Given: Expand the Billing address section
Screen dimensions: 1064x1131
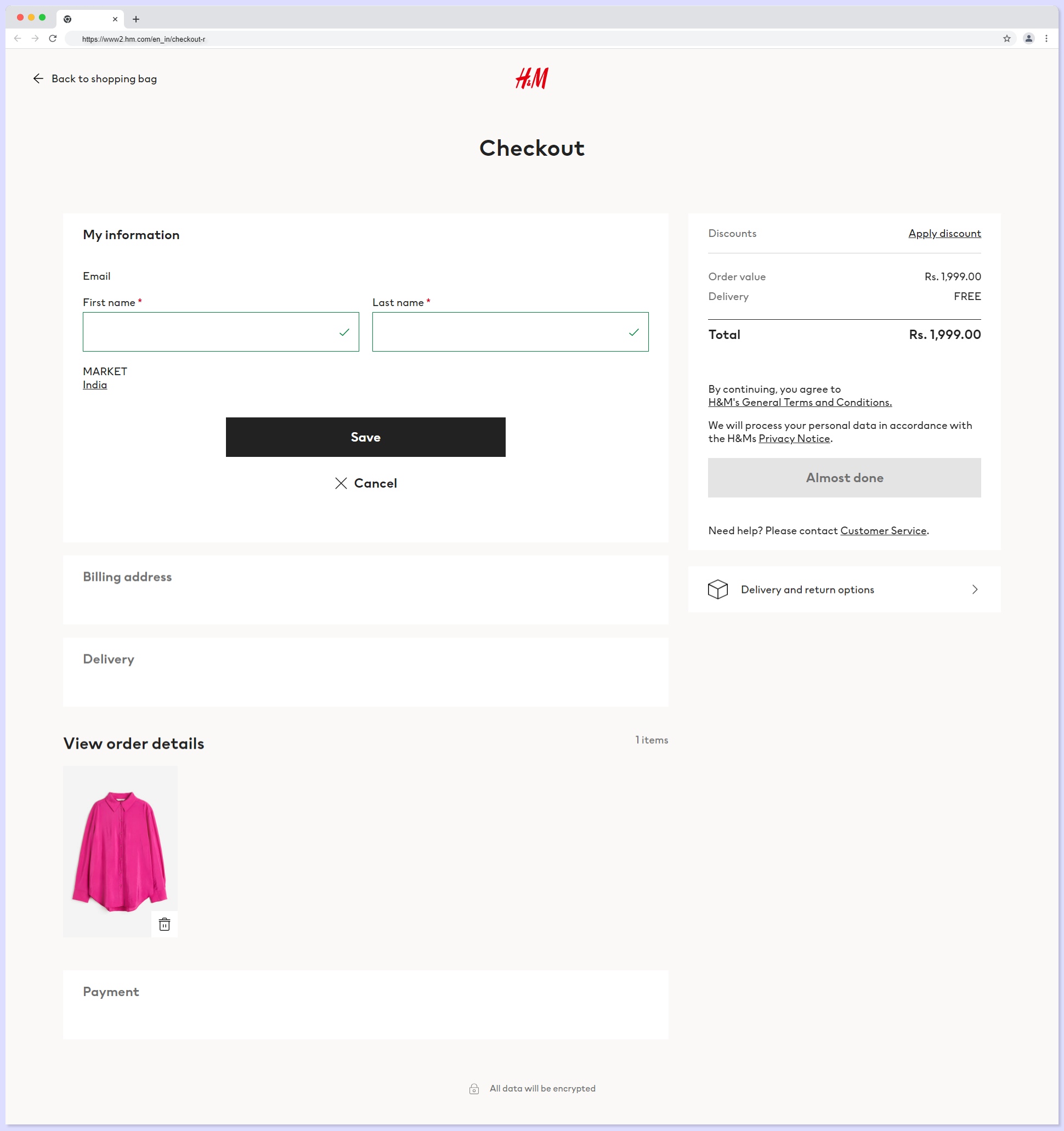Looking at the screenshot, I should coord(365,590).
